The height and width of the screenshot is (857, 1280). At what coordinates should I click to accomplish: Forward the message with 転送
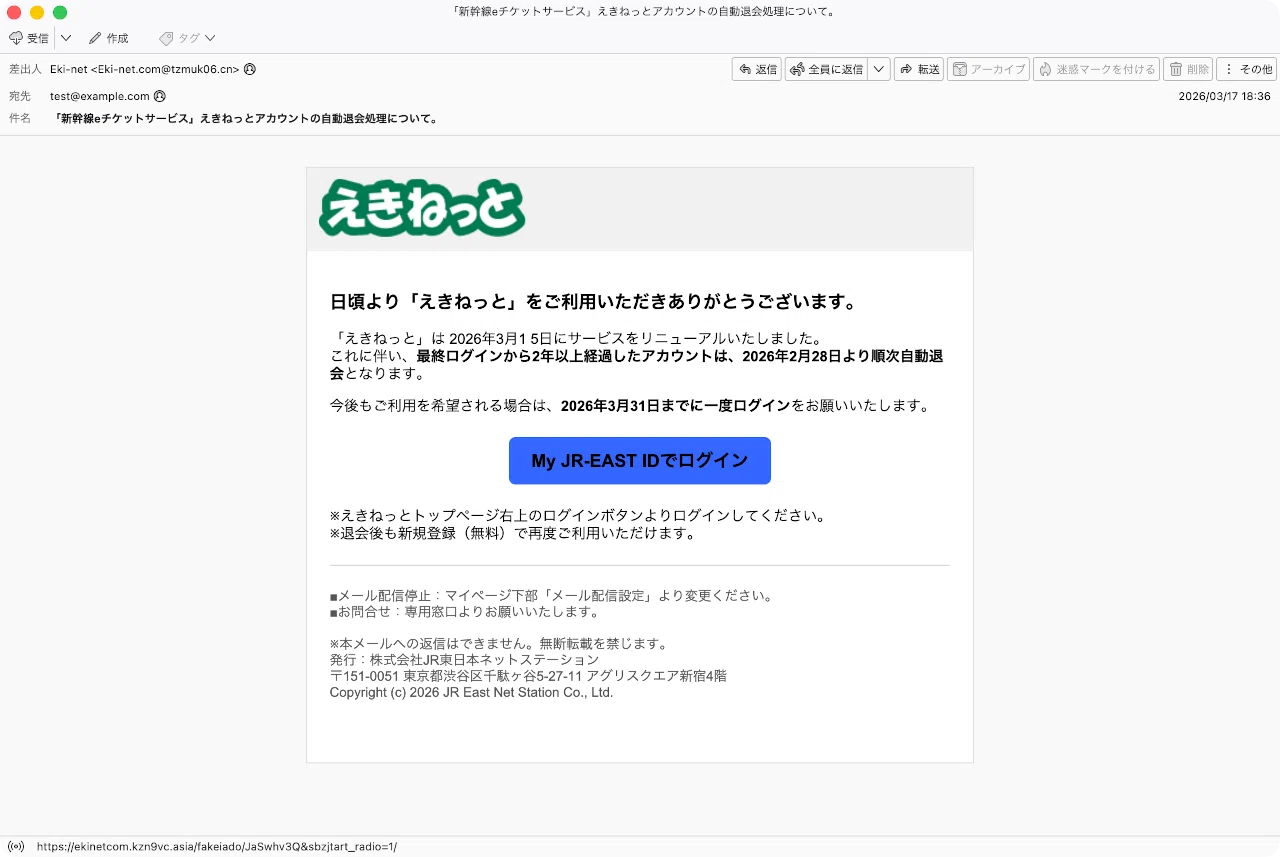coord(919,69)
